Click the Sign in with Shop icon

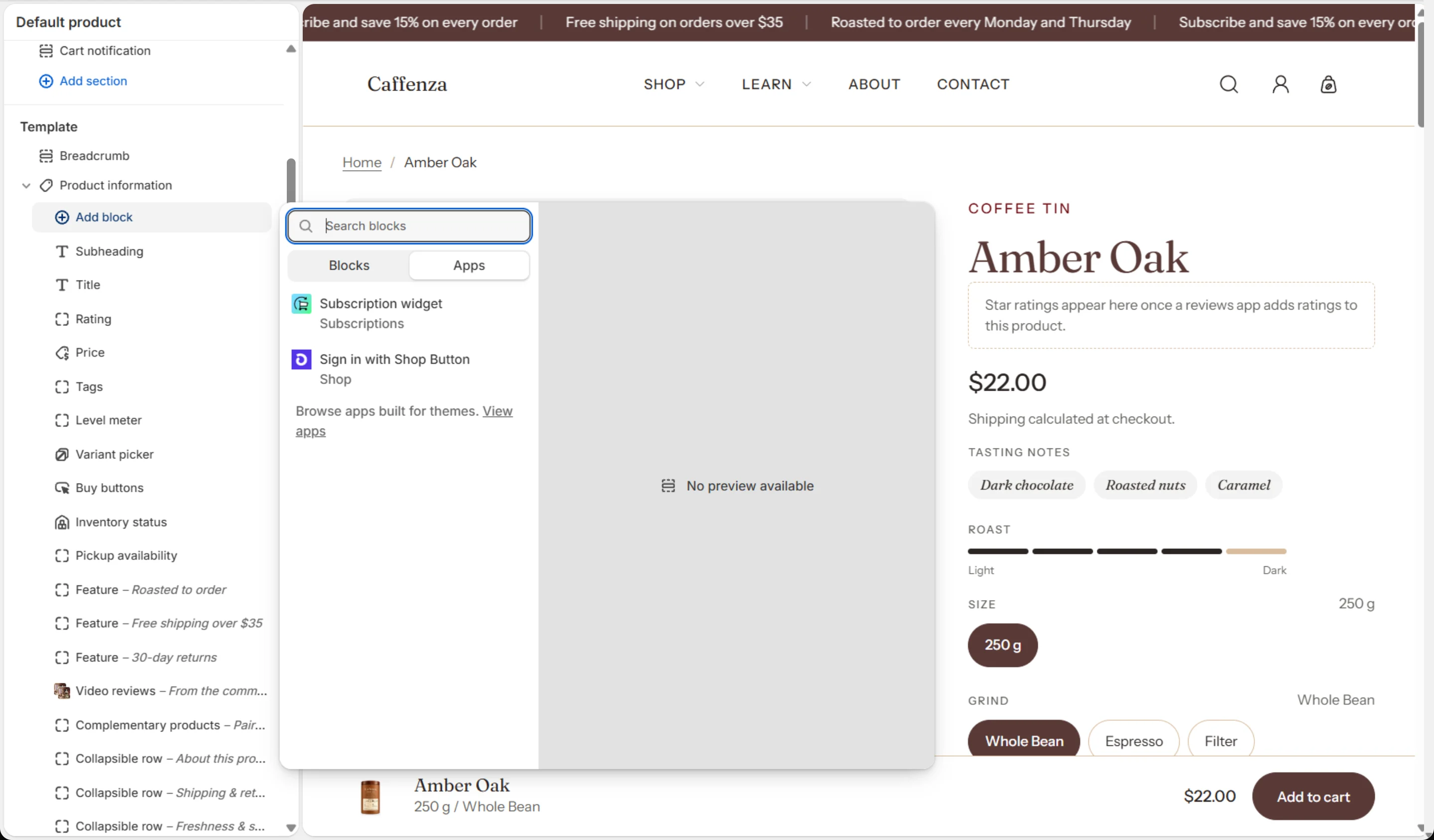click(301, 359)
